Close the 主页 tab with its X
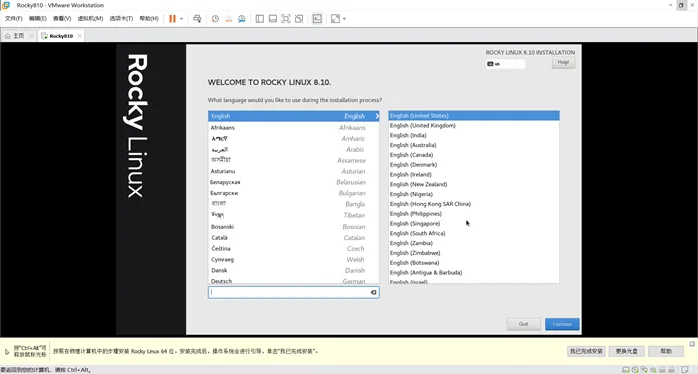 [x=31, y=36]
